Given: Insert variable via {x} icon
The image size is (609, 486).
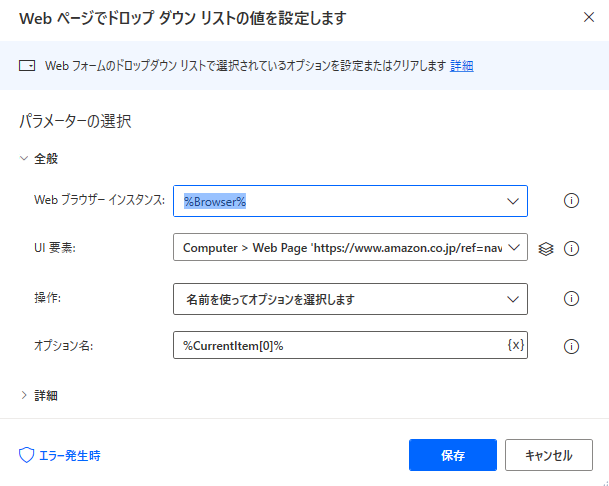Looking at the screenshot, I should (516, 344).
